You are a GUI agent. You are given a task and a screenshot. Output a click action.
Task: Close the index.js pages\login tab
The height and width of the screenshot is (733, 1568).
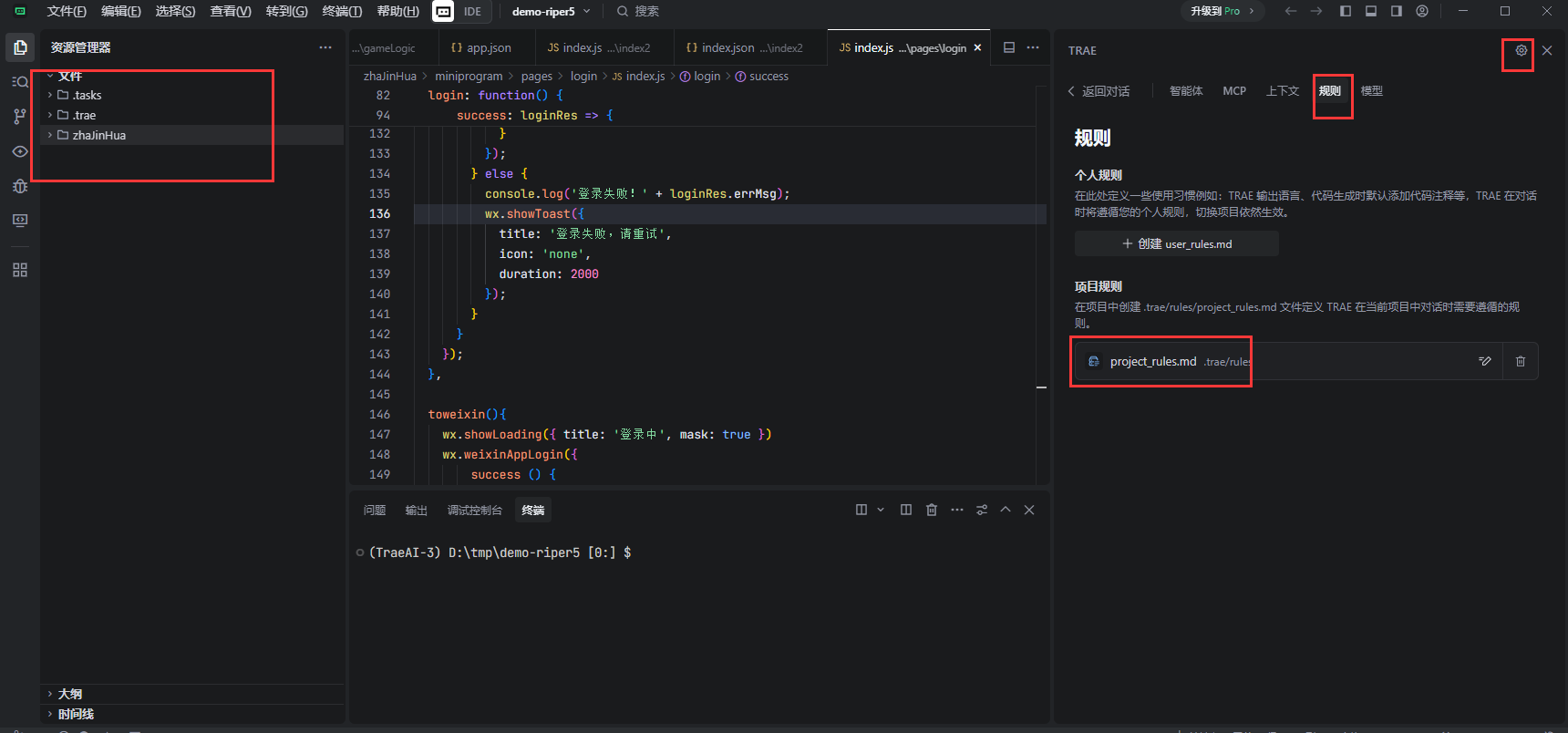tap(978, 47)
